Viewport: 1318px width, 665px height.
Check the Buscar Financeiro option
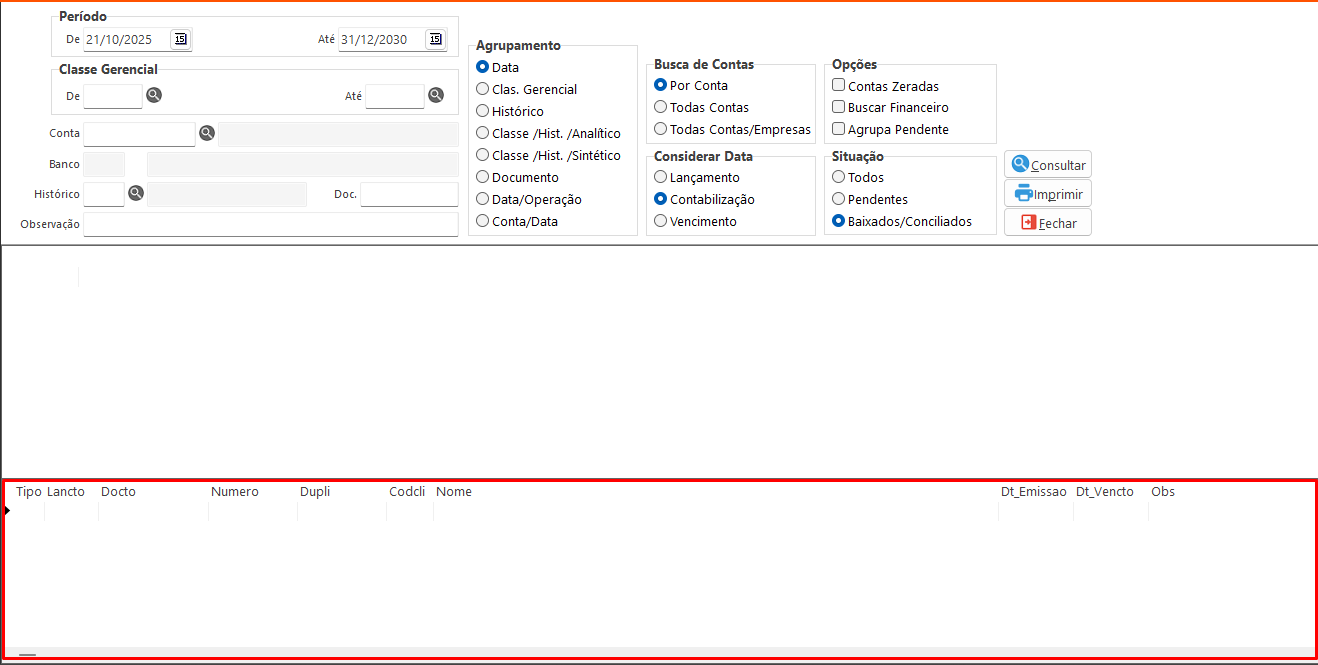click(839, 107)
